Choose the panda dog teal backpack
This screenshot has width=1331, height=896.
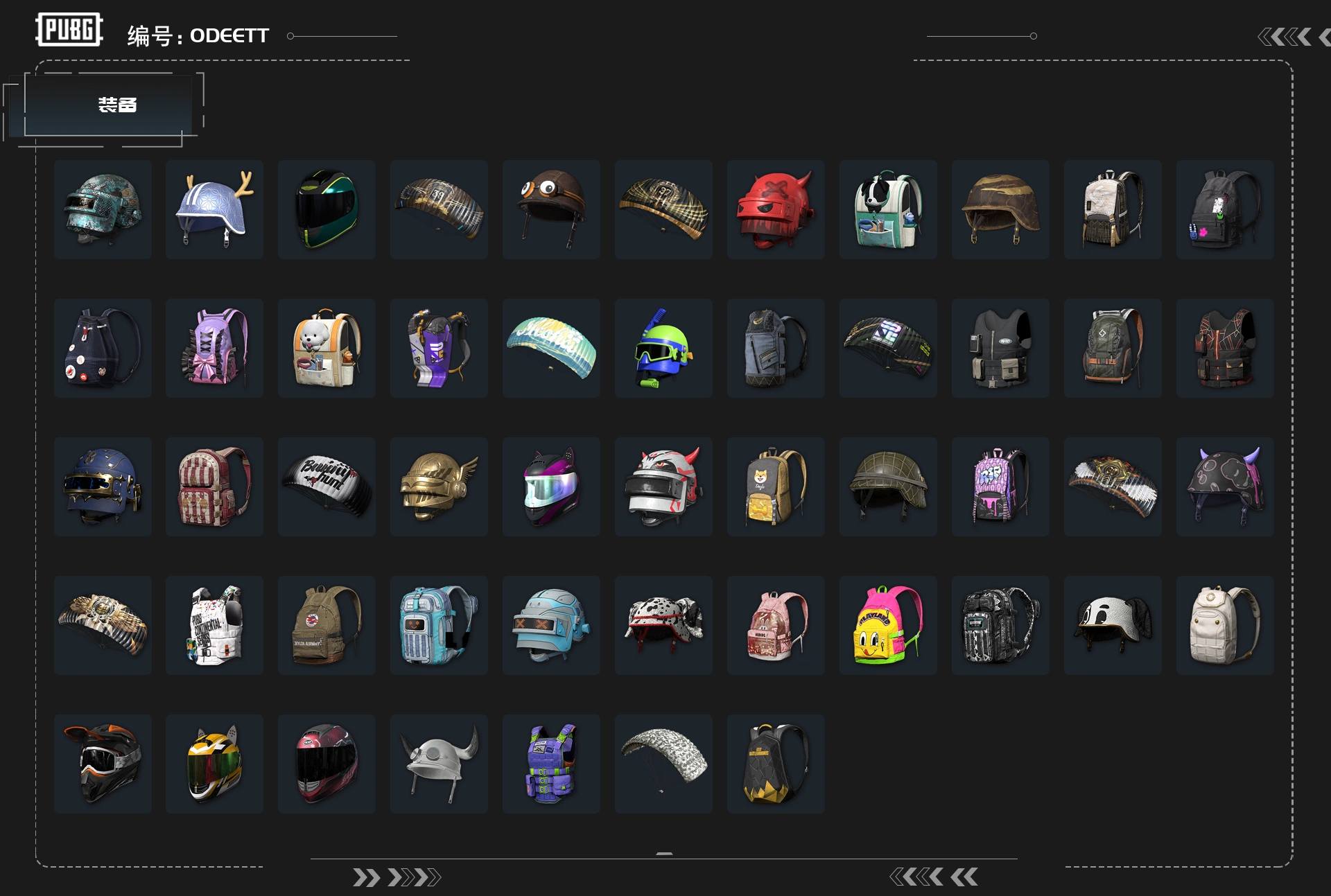pyautogui.click(x=888, y=209)
